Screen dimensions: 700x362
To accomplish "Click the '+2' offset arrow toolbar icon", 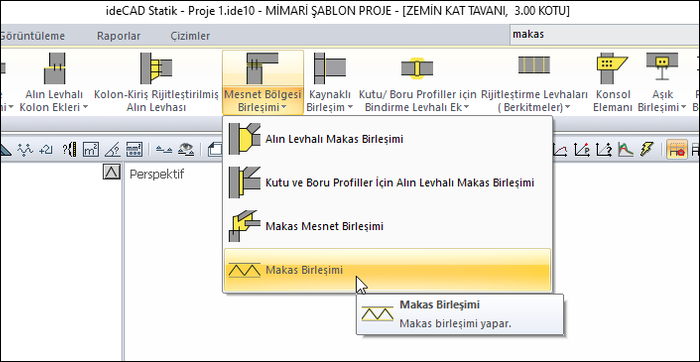I will [x=46, y=150].
